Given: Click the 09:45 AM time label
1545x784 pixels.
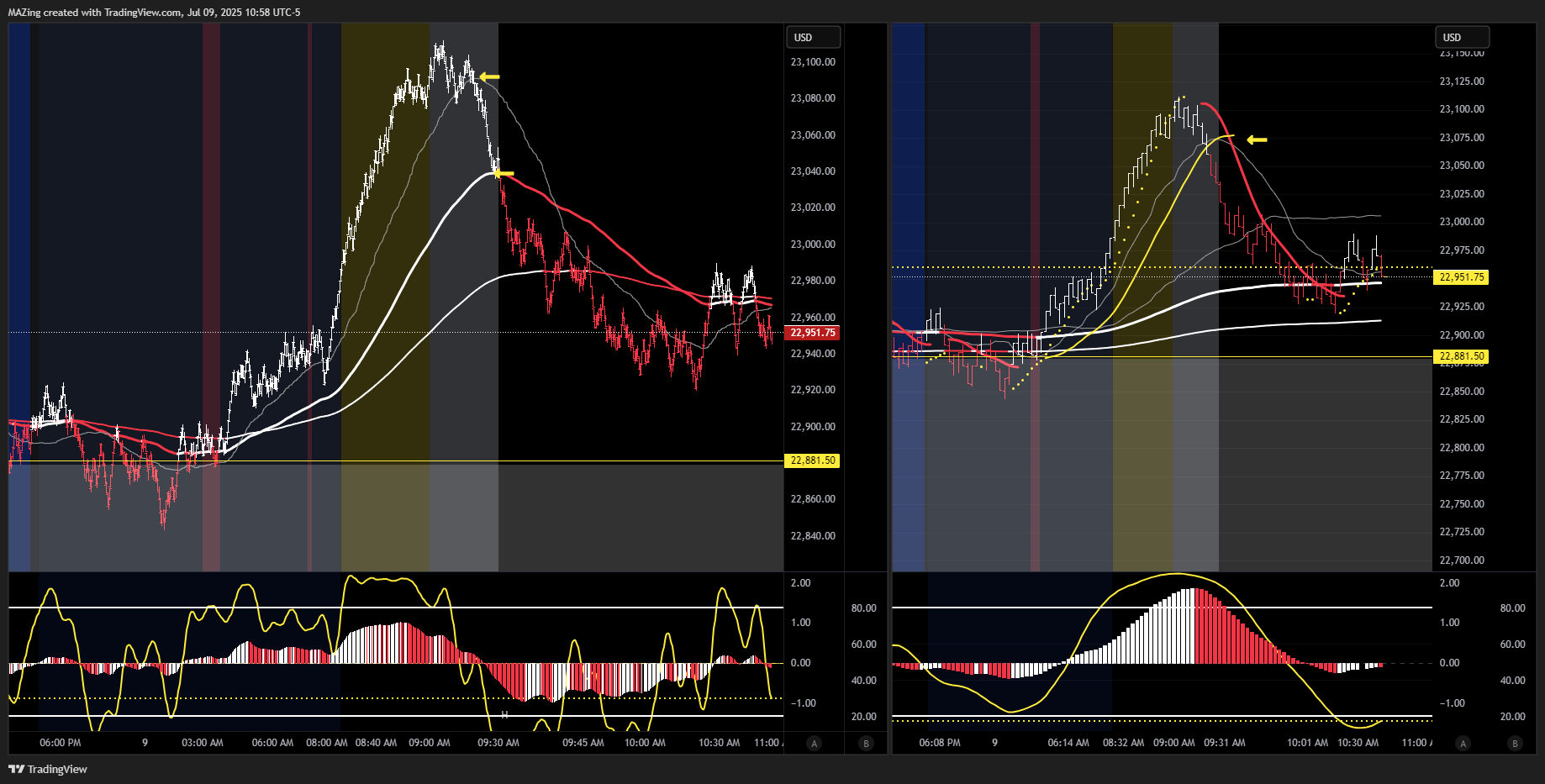Looking at the screenshot, I should (x=583, y=743).
